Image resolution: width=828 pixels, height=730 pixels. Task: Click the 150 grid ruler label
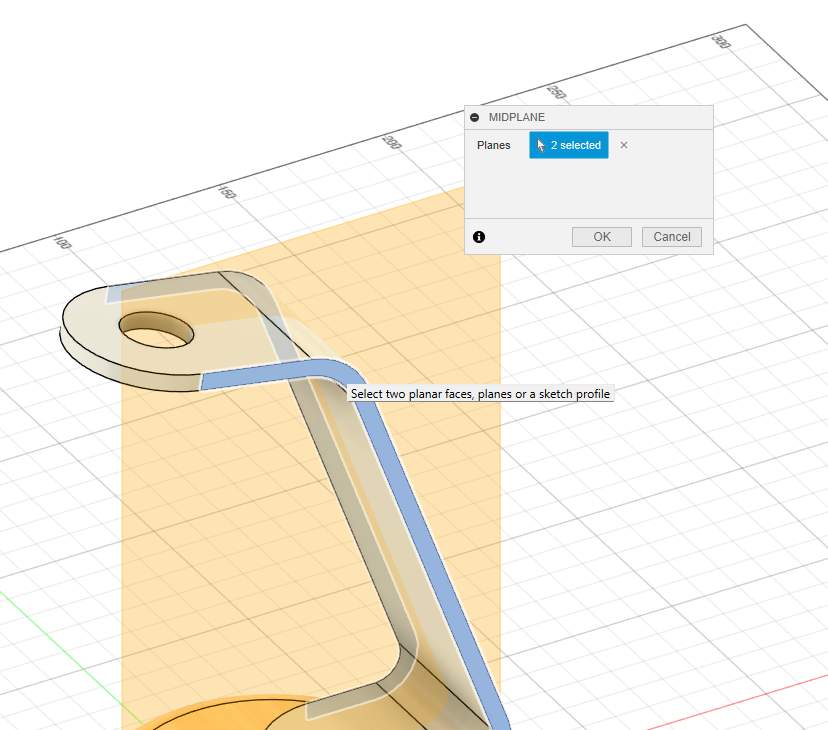[x=227, y=192]
